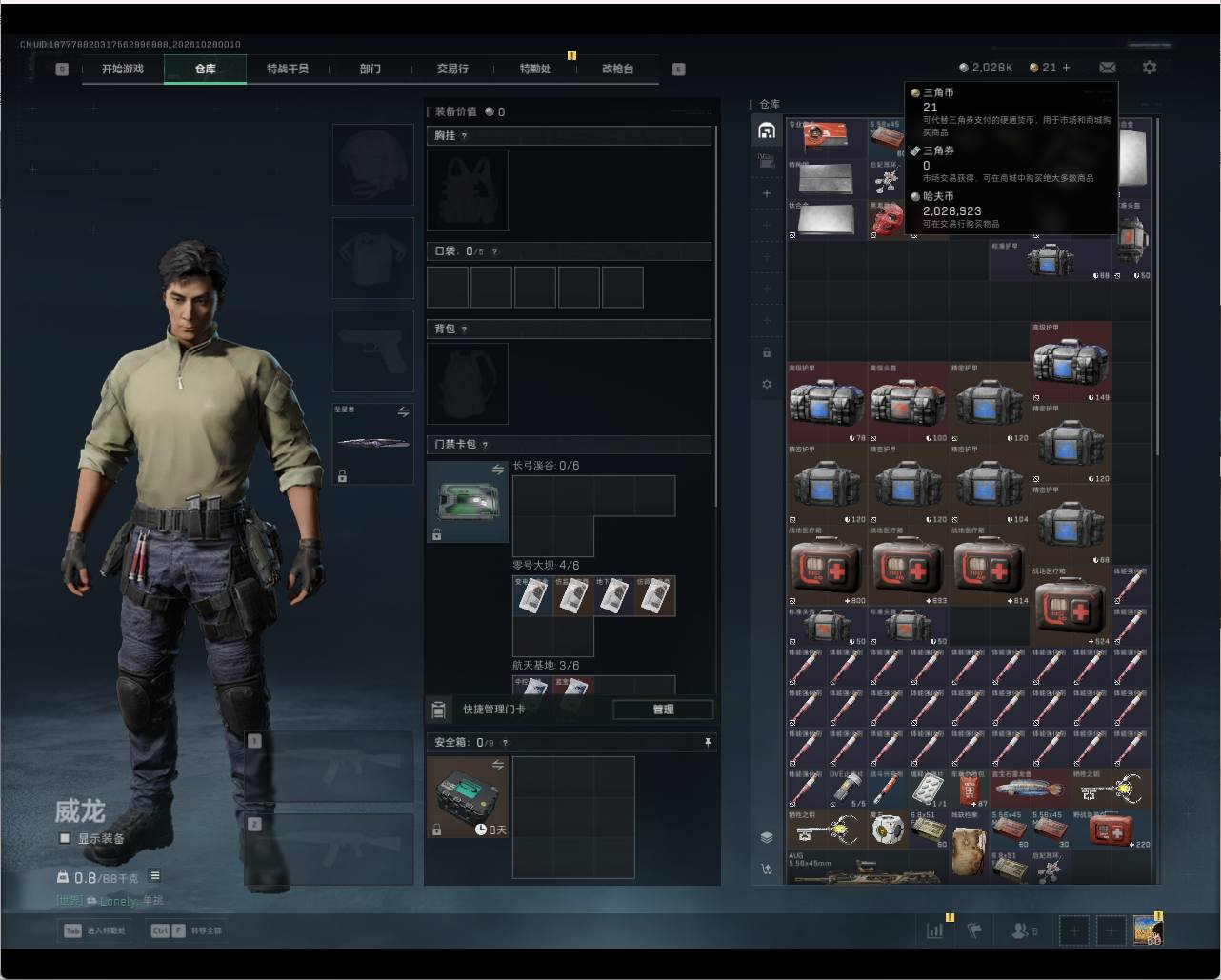
Task: Toggle the 显示装备 checkbox
Action: click(x=65, y=838)
